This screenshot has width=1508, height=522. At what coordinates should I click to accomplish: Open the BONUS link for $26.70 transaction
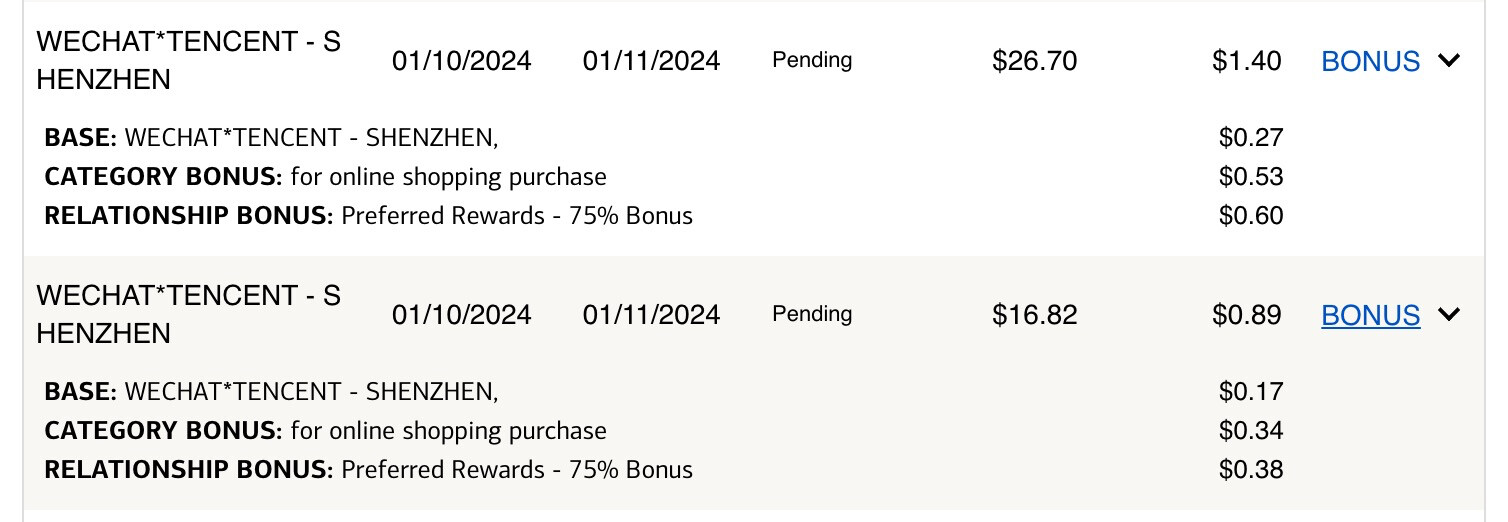point(1370,61)
